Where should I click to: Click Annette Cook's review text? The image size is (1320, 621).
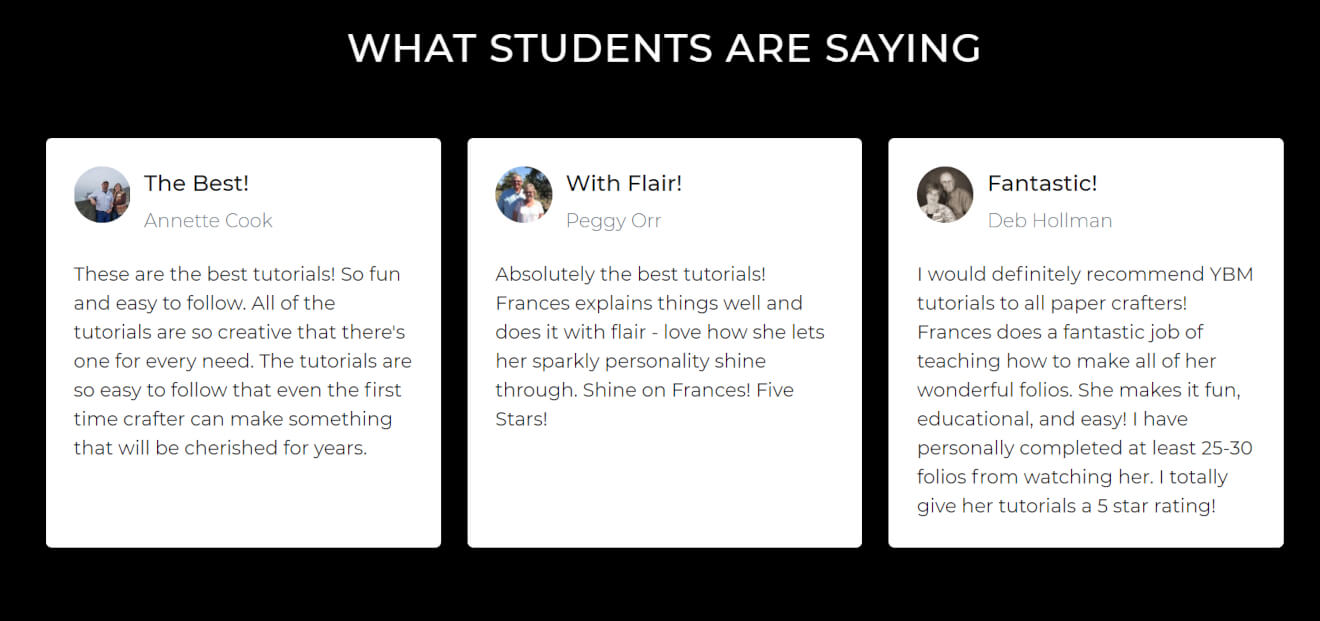[x=243, y=361]
